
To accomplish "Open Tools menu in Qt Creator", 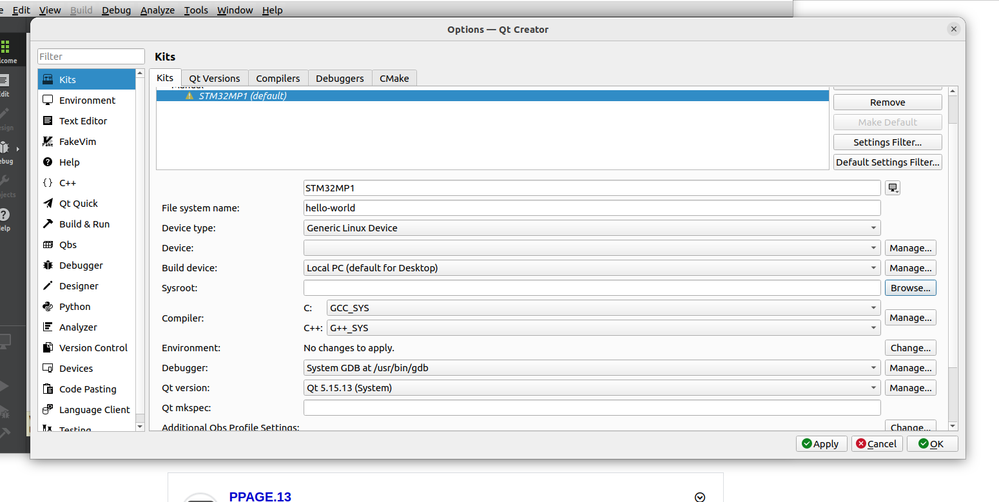I will pyautogui.click(x=196, y=10).
